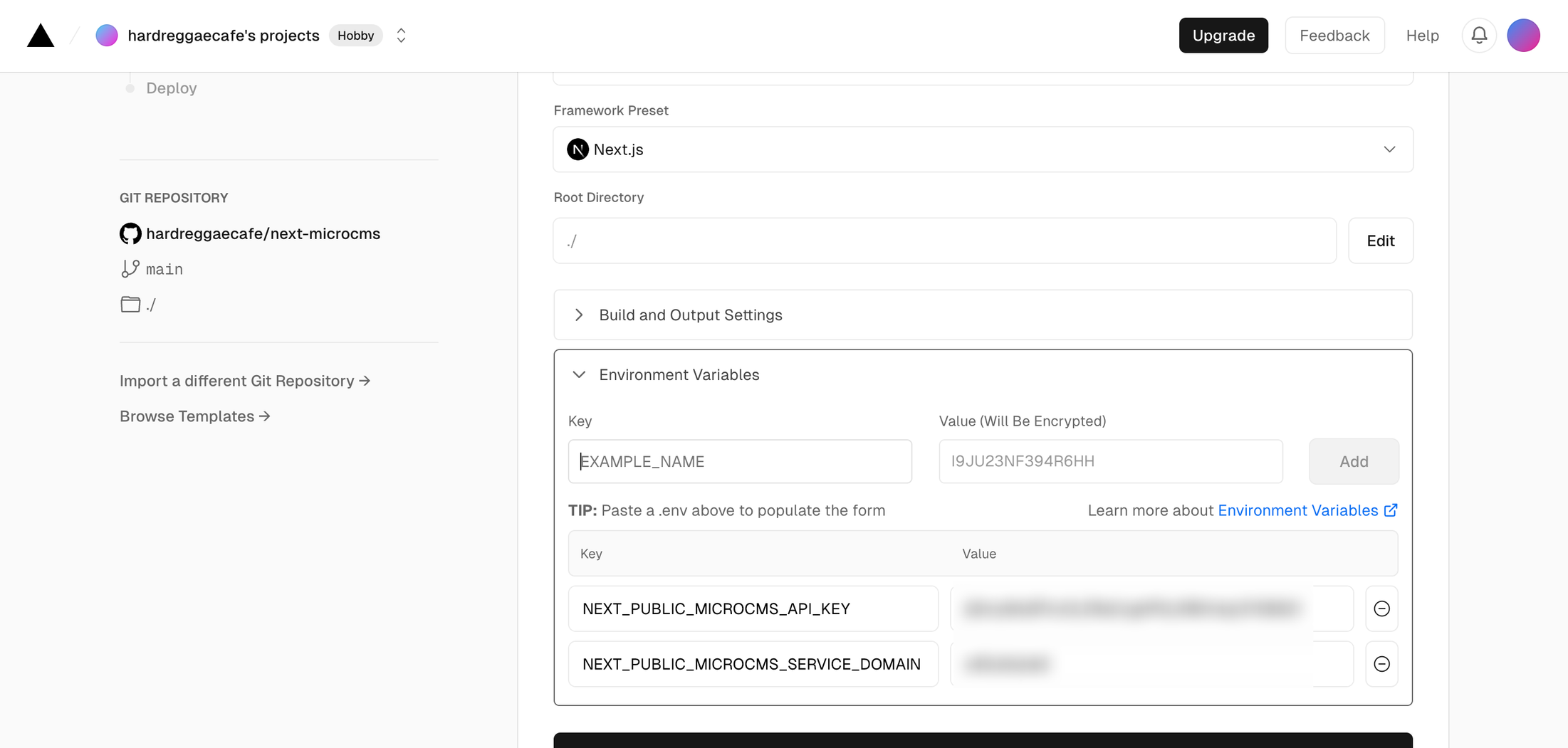This screenshot has width=1568, height=748.
Task: Click external link icon after Environment Variables
Action: tap(1390, 510)
